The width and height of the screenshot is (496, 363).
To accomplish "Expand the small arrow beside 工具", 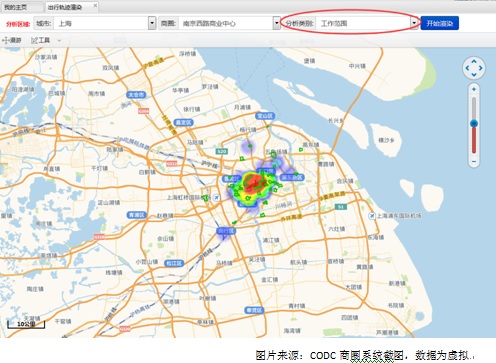I will (59, 41).
